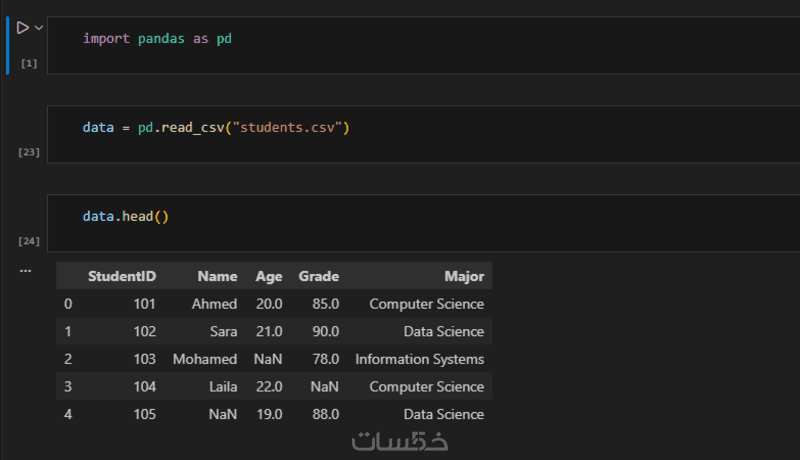Select the Grade column header
Image resolution: width=800 pixels, height=460 pixels.
(318, 277)
